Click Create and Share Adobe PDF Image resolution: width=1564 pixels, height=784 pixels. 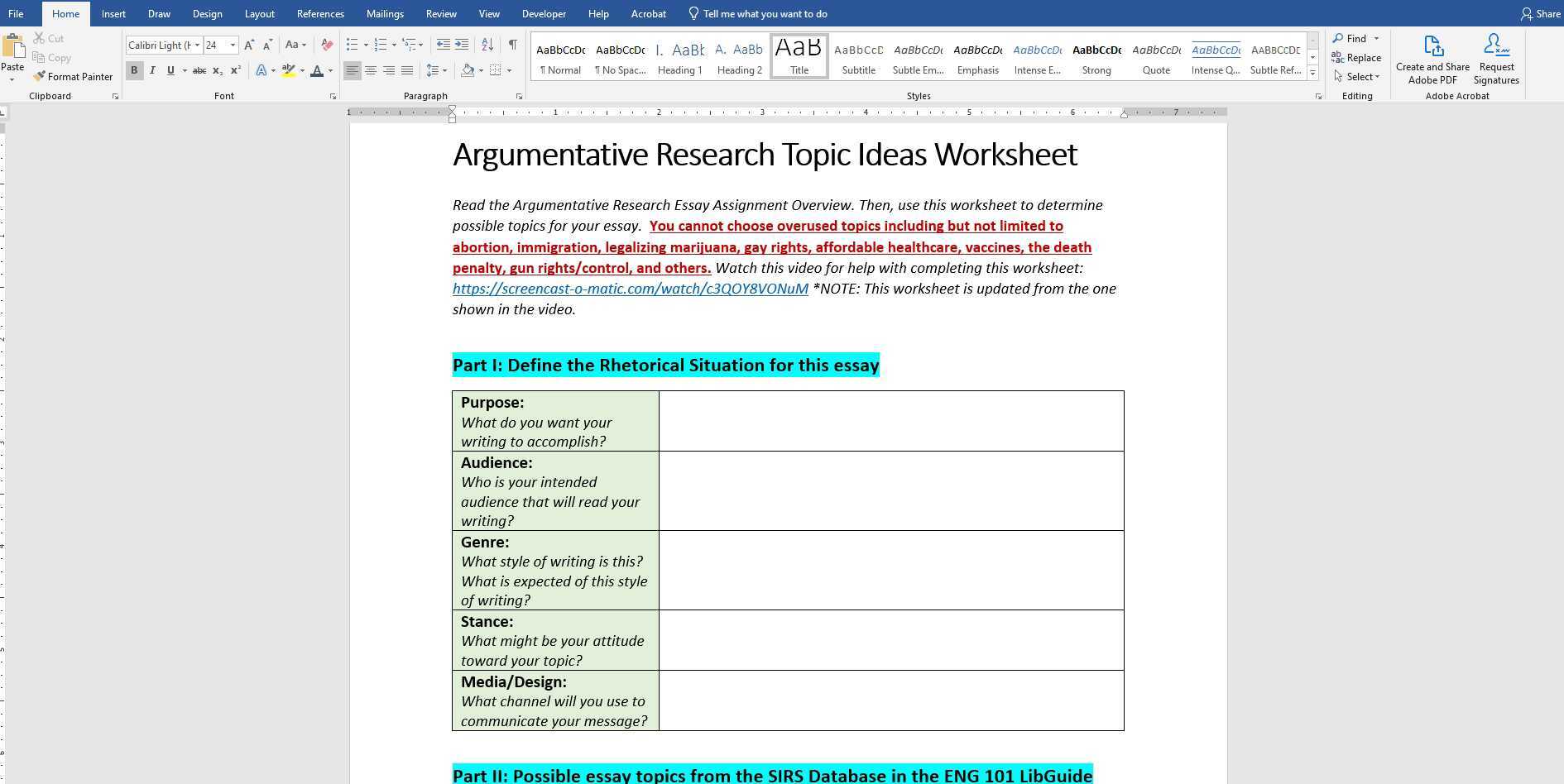click(x=1432, y=58)
